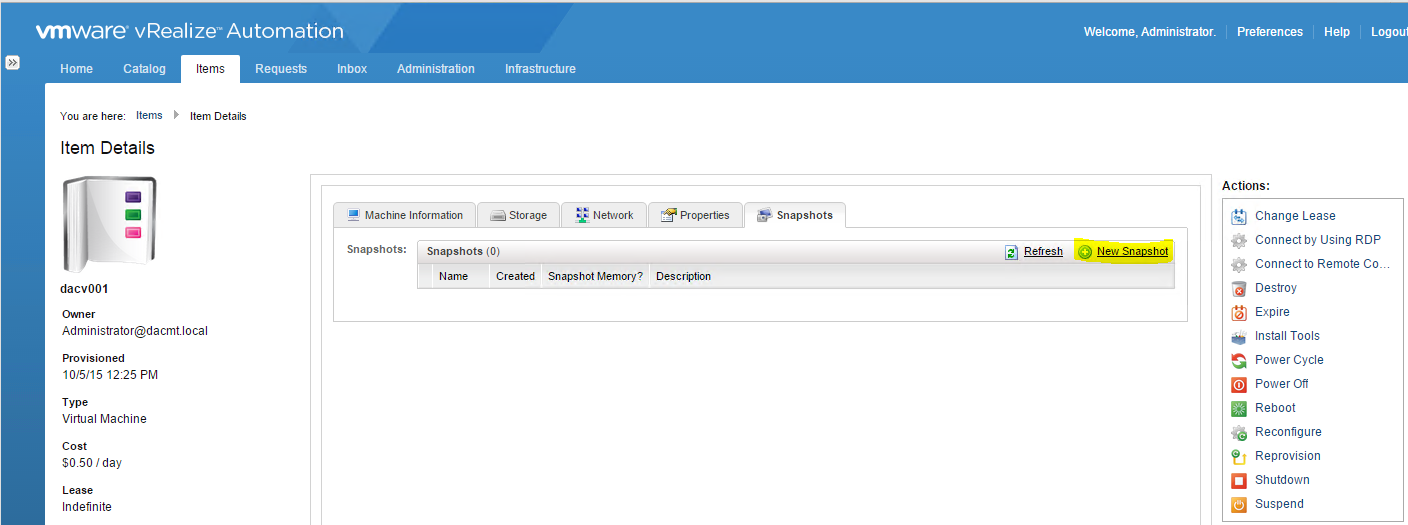Image resolution: width=1408 pixels, height=525 pixels.
Task: Open the Properties tab
Action: click(695, 215)
